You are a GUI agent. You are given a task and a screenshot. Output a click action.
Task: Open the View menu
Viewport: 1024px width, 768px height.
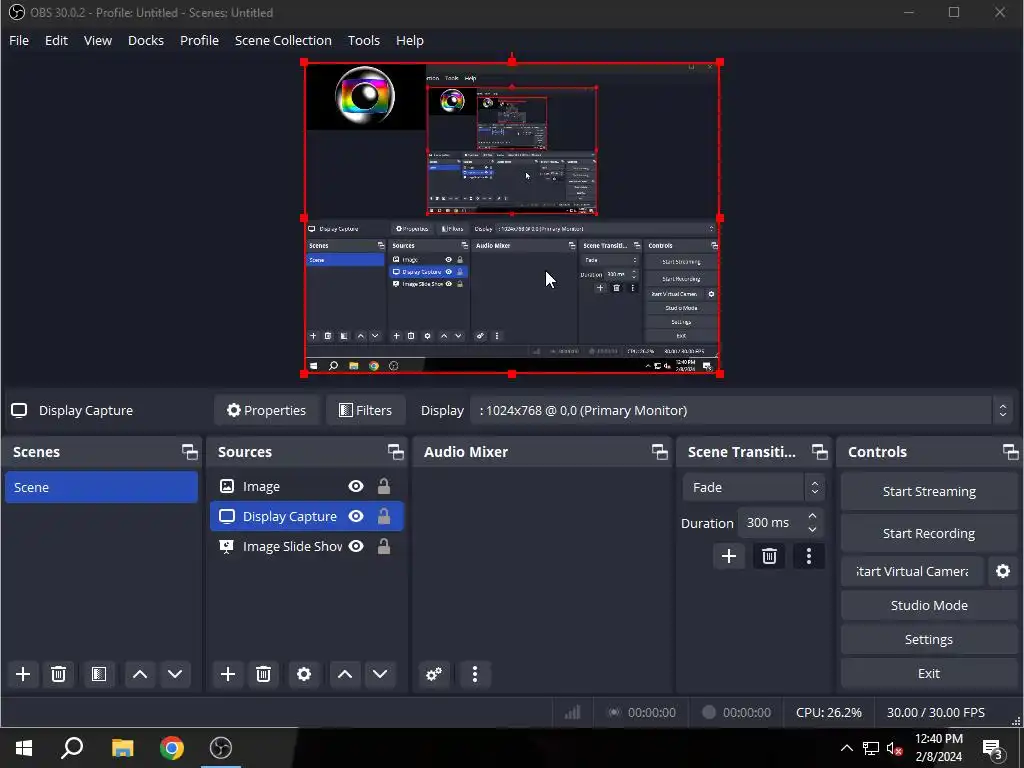97,40
